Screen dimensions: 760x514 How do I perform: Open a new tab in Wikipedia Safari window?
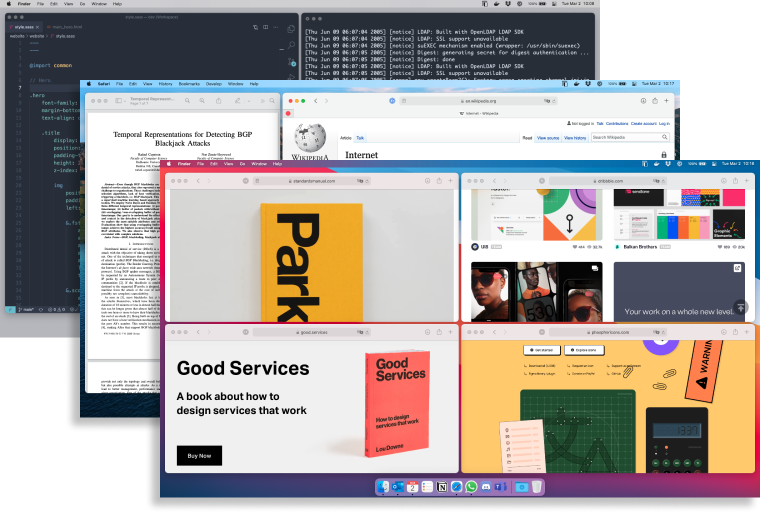click(666, 101)
